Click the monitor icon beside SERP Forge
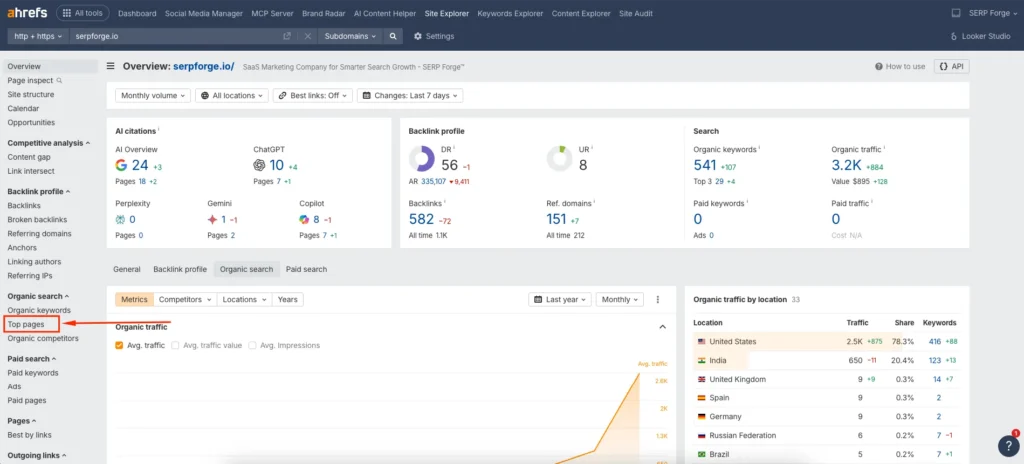The image size is (1024, 464). [954, 14]
